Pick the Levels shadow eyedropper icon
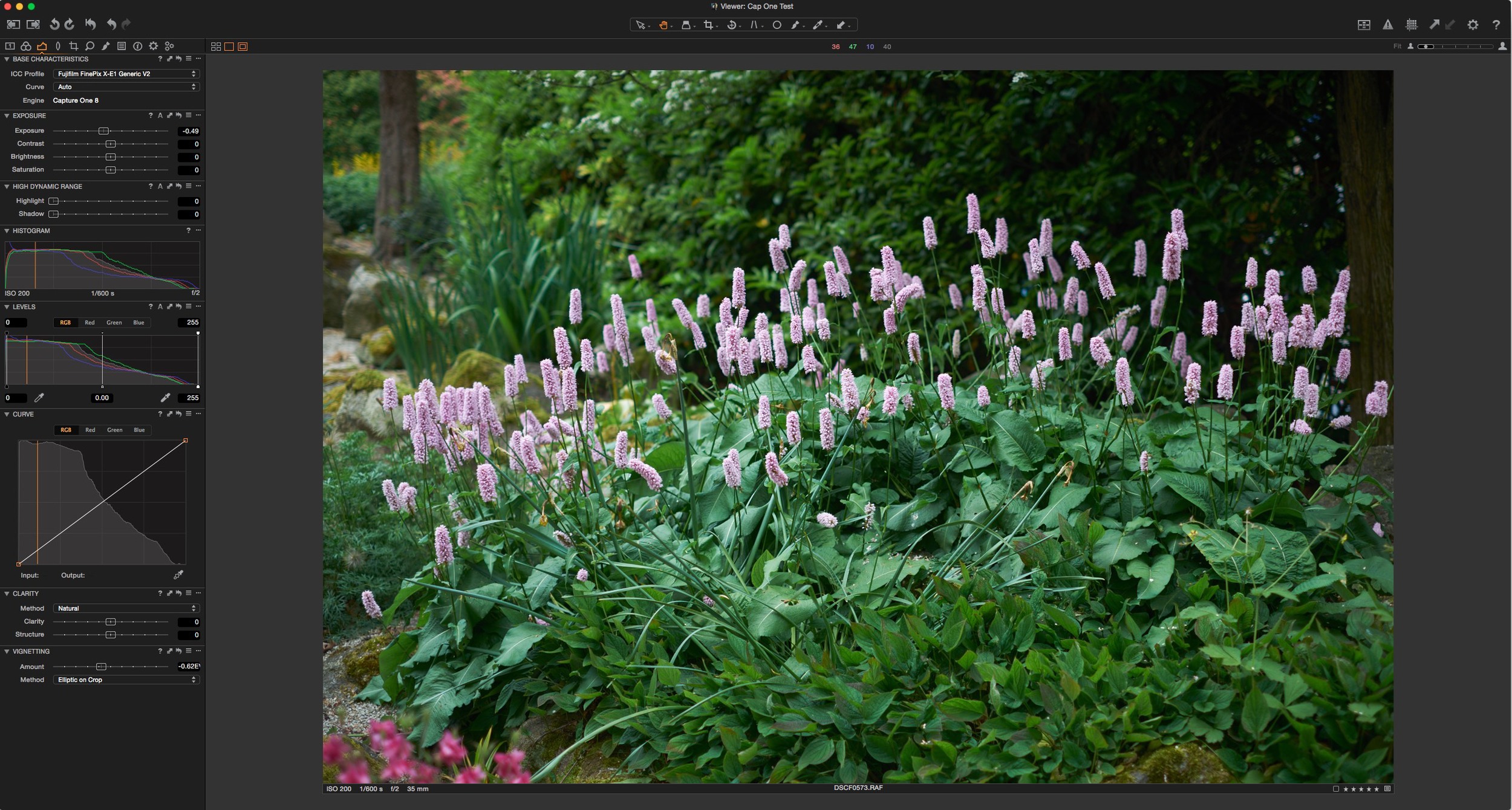 pos(39,398)
